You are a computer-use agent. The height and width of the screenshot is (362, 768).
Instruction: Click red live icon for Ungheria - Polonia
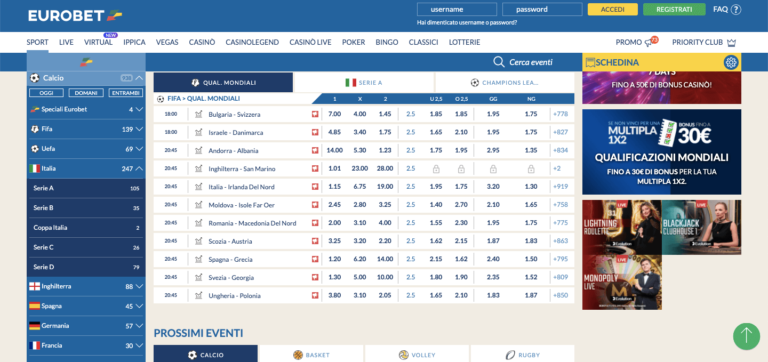315,295
